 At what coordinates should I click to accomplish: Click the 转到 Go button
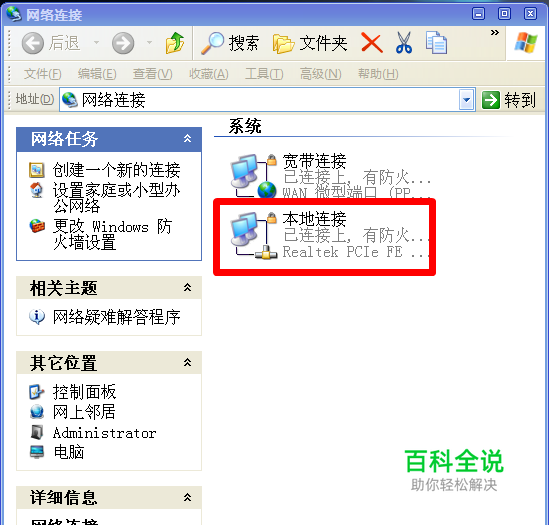(x=508, y=100)
